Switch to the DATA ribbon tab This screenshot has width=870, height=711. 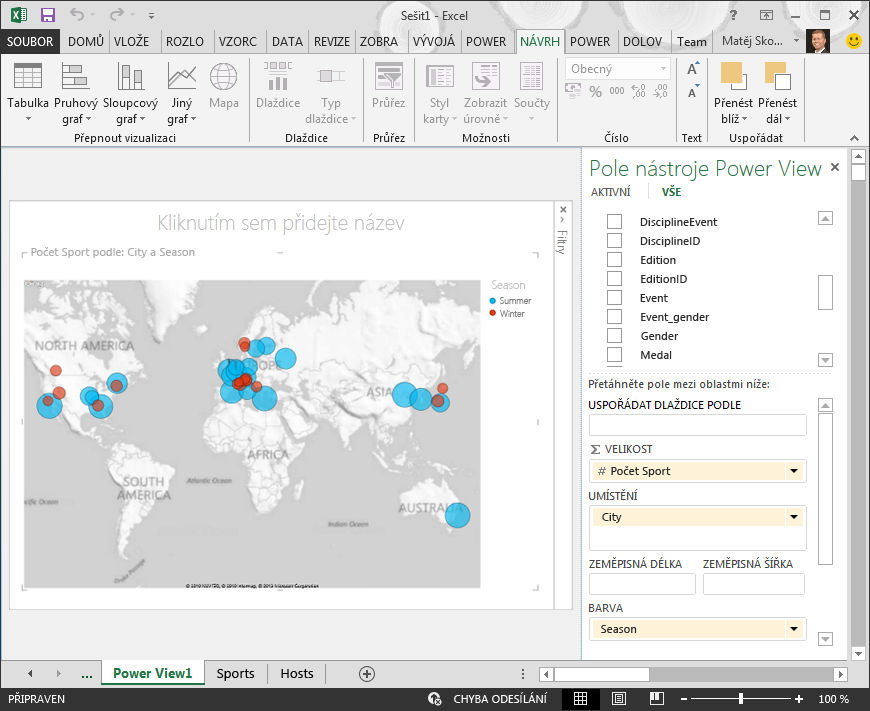287,42
